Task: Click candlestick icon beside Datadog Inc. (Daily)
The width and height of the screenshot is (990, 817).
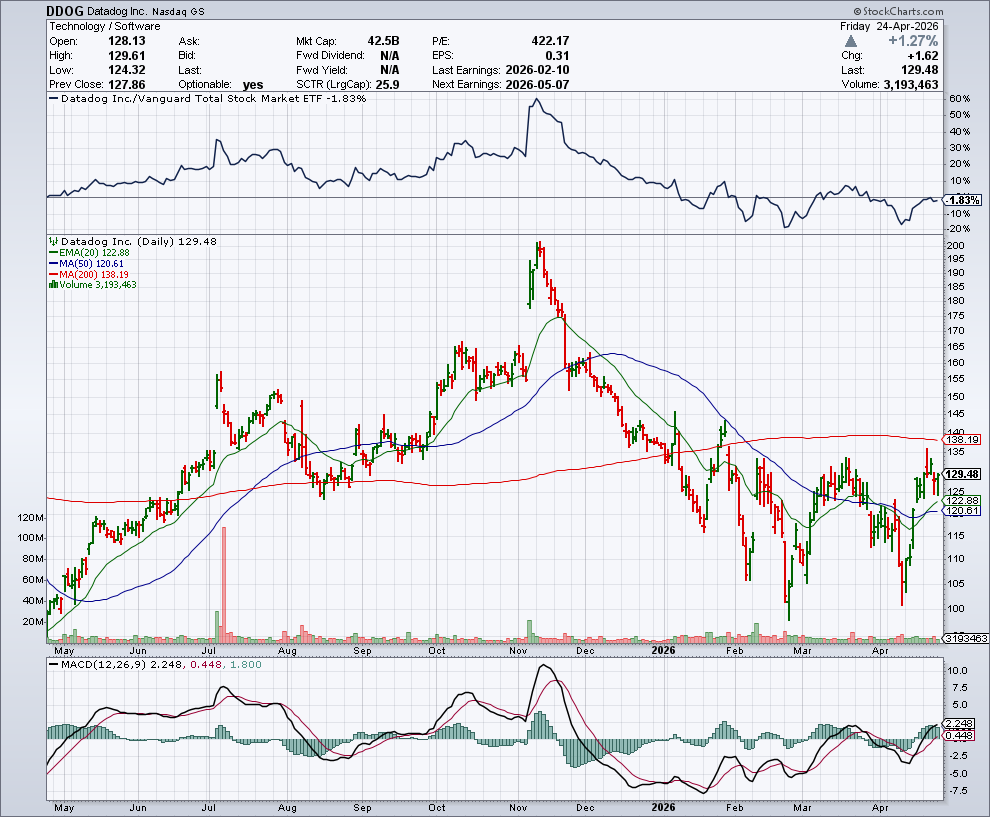Action: [x=54, y=241]
